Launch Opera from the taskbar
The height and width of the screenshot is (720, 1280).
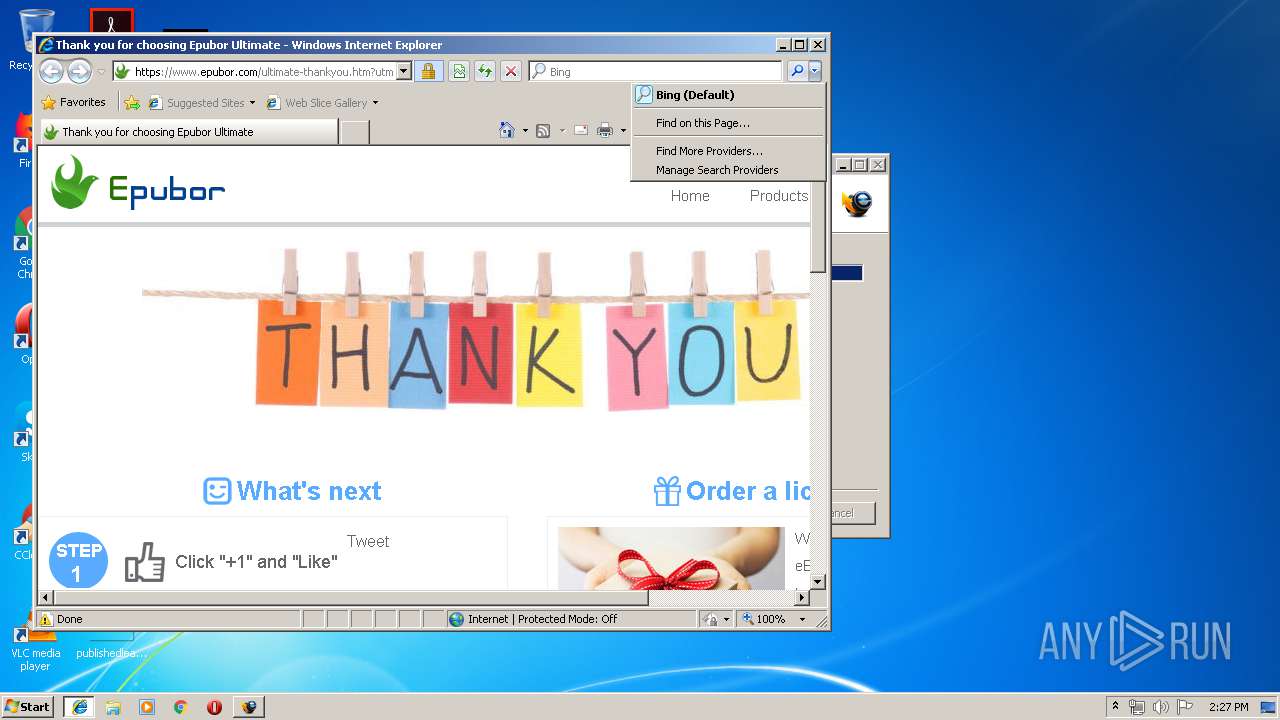tap(214, 707)
